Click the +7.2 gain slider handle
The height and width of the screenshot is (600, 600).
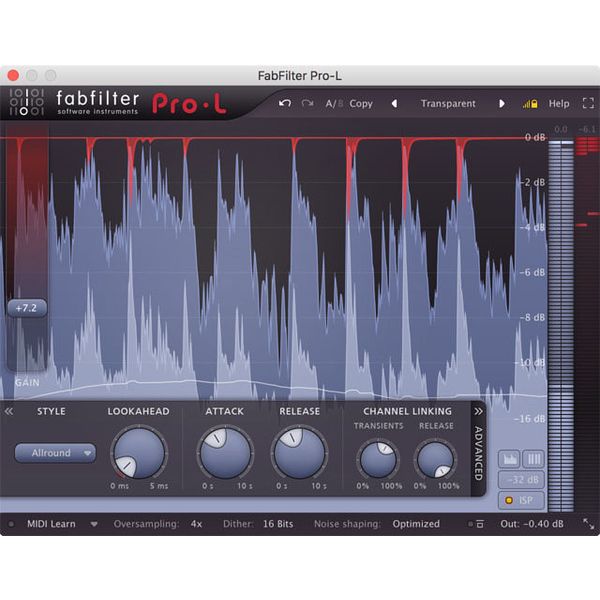(27, 308)
